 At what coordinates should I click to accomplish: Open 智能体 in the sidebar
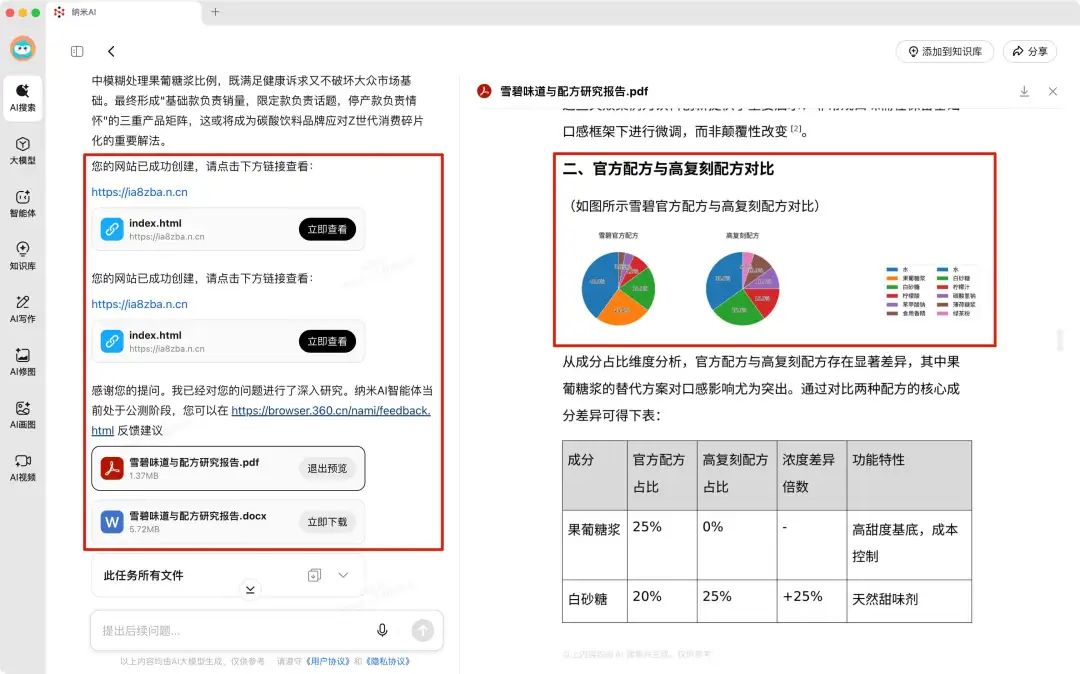(x=23, y=204)
